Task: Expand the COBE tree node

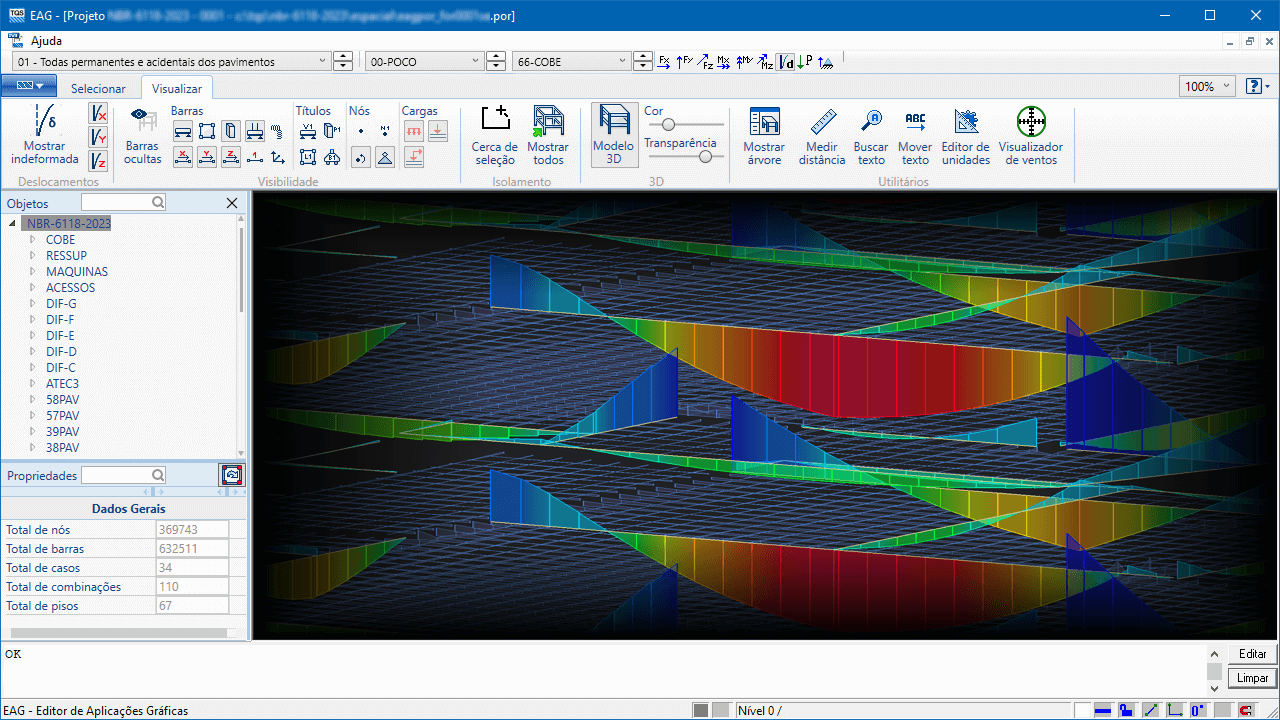Action: coord(32,240)
